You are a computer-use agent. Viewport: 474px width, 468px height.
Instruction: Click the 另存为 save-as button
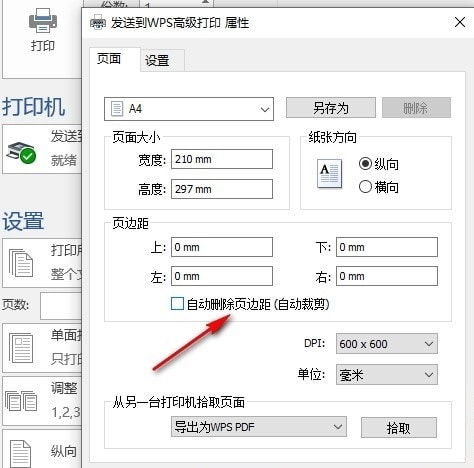tap(331, 108)
